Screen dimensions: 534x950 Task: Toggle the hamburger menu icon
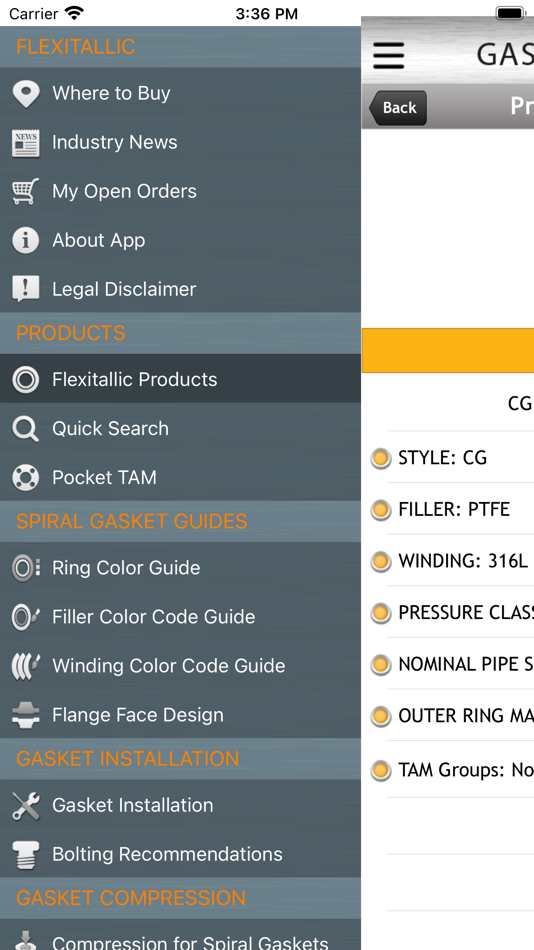(389, 56)
